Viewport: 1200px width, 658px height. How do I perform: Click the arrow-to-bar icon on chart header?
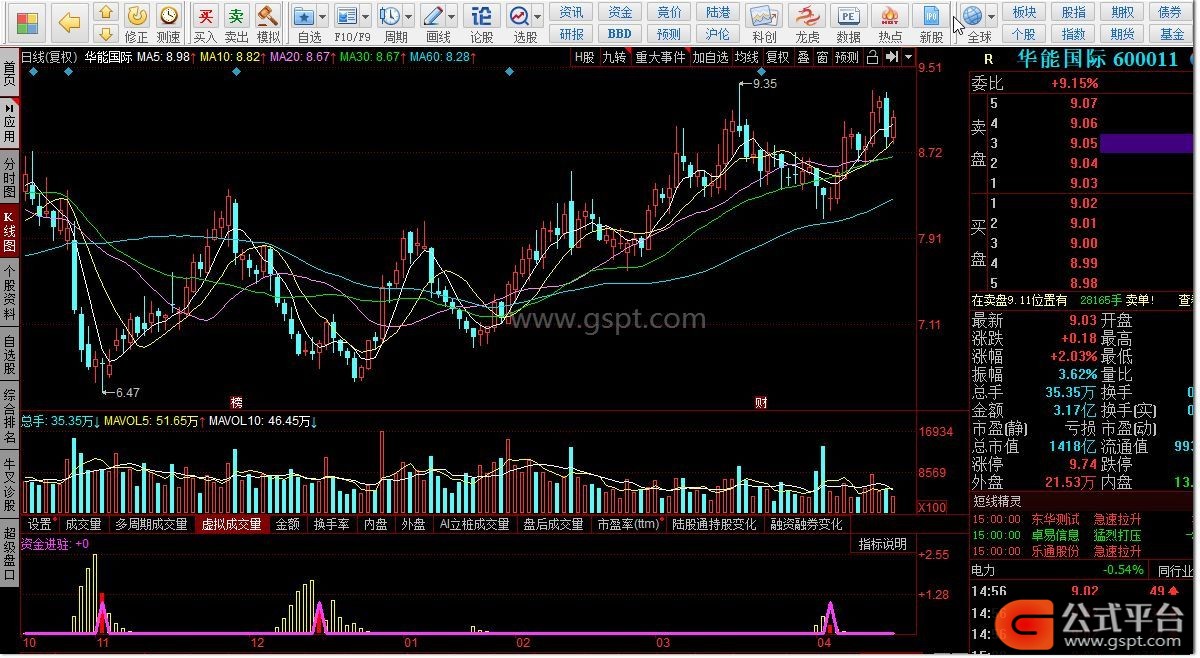892,58
